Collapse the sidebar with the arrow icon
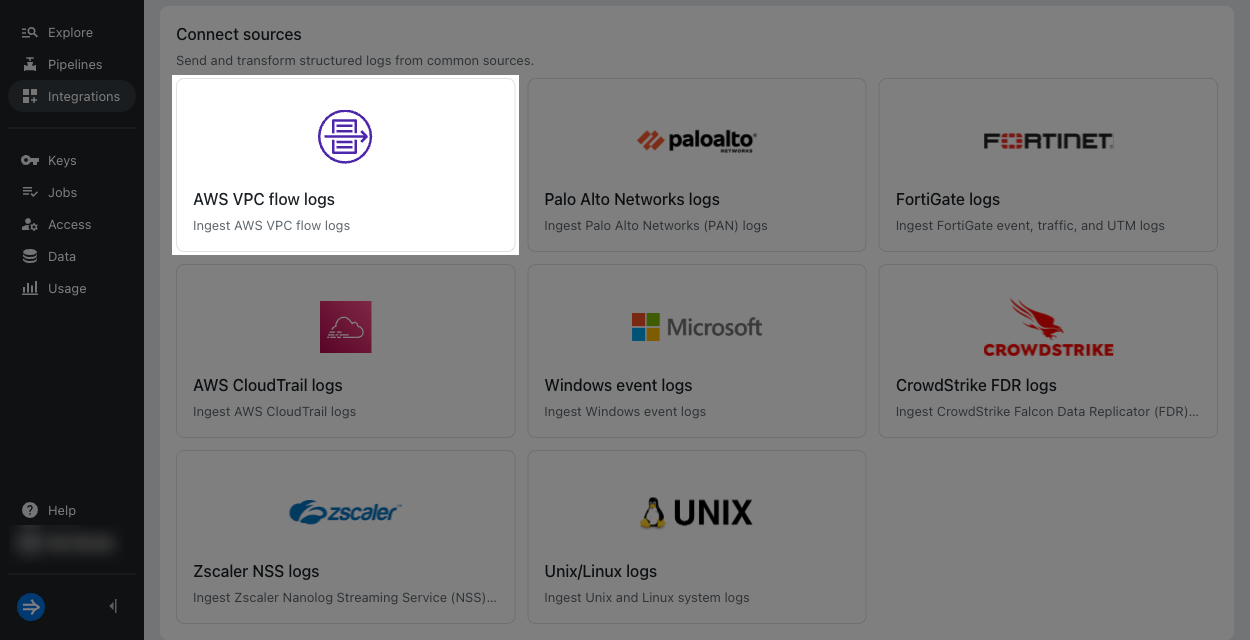The height and width of the screenshot is (640, 1250). pyautogui.click(x=113, y=606)
